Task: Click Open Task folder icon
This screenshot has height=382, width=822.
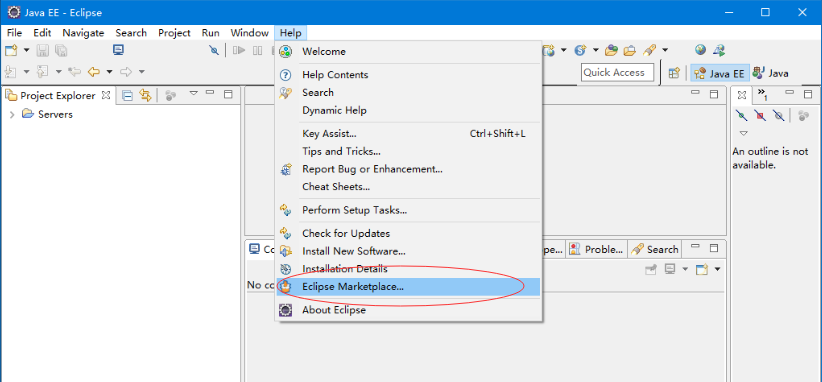Action: (630, 50)
